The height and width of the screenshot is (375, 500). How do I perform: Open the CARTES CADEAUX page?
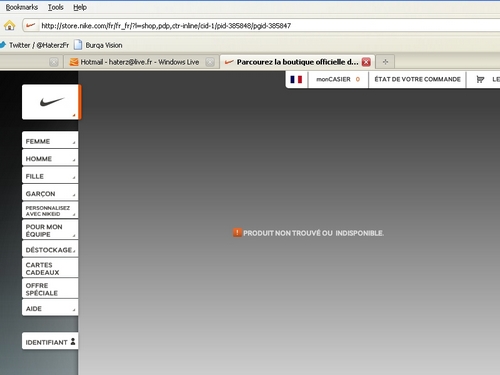pos(50,268)
